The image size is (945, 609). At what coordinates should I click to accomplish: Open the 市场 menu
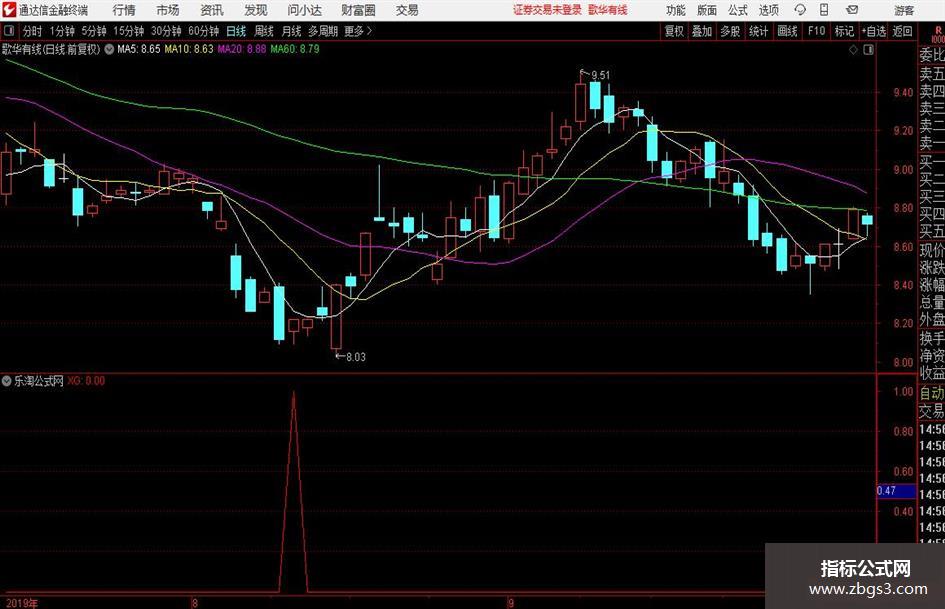point(168,10)
